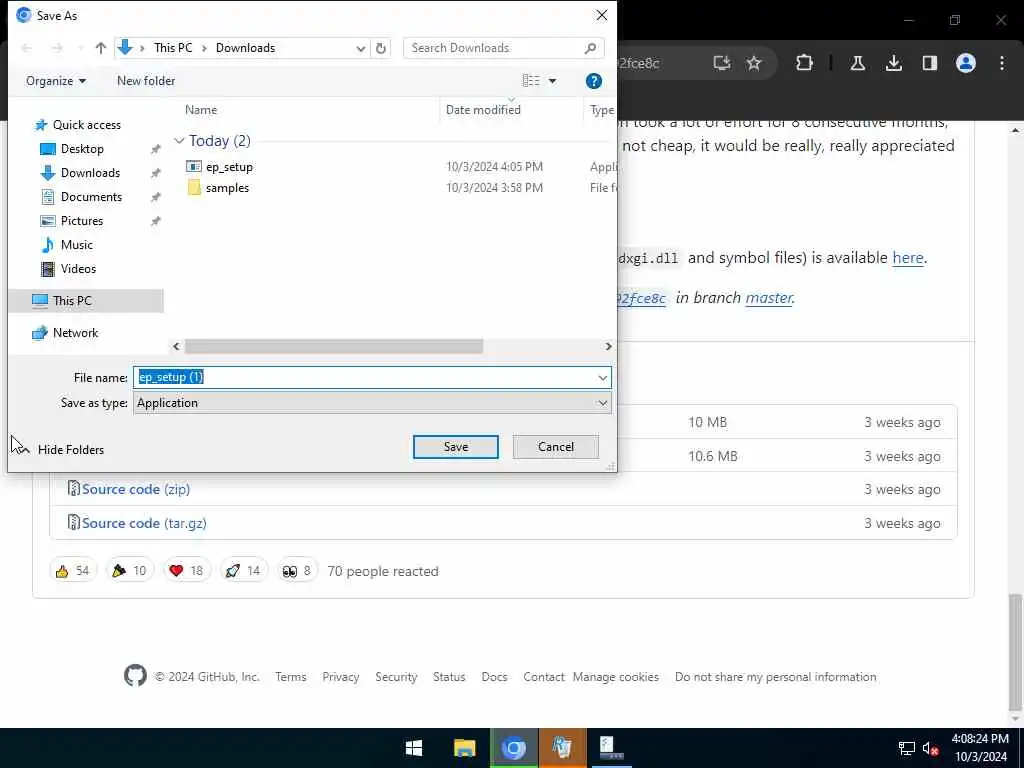1024x768 pixels.
Task: Open Save as type combo box
Action: (372, 403)
